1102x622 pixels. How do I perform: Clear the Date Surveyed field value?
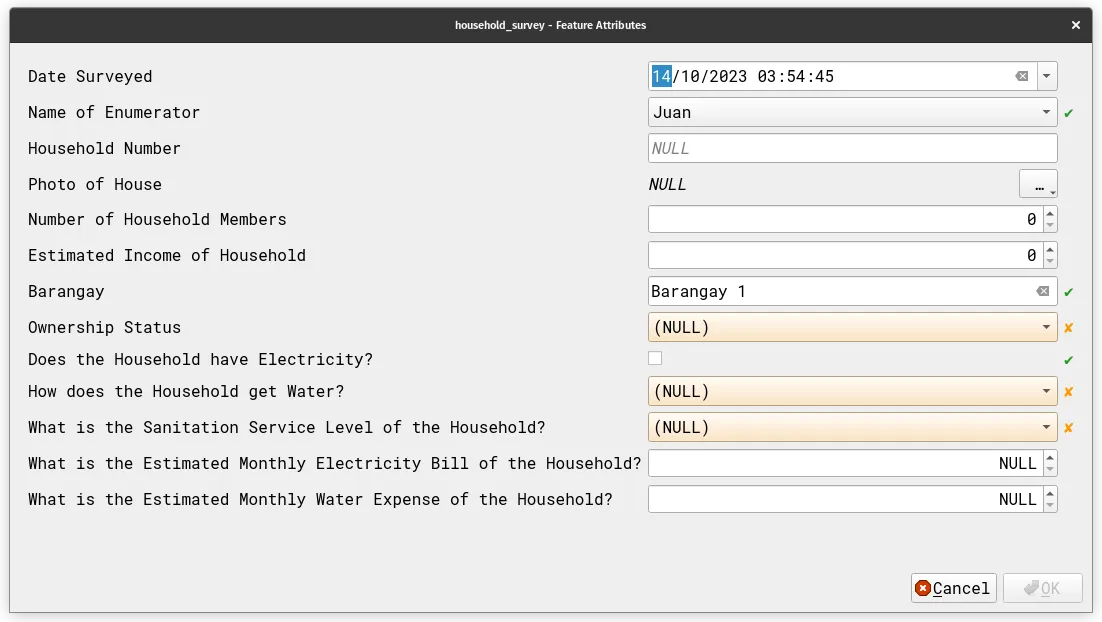pyautogui.click(x=1021, y=76)
